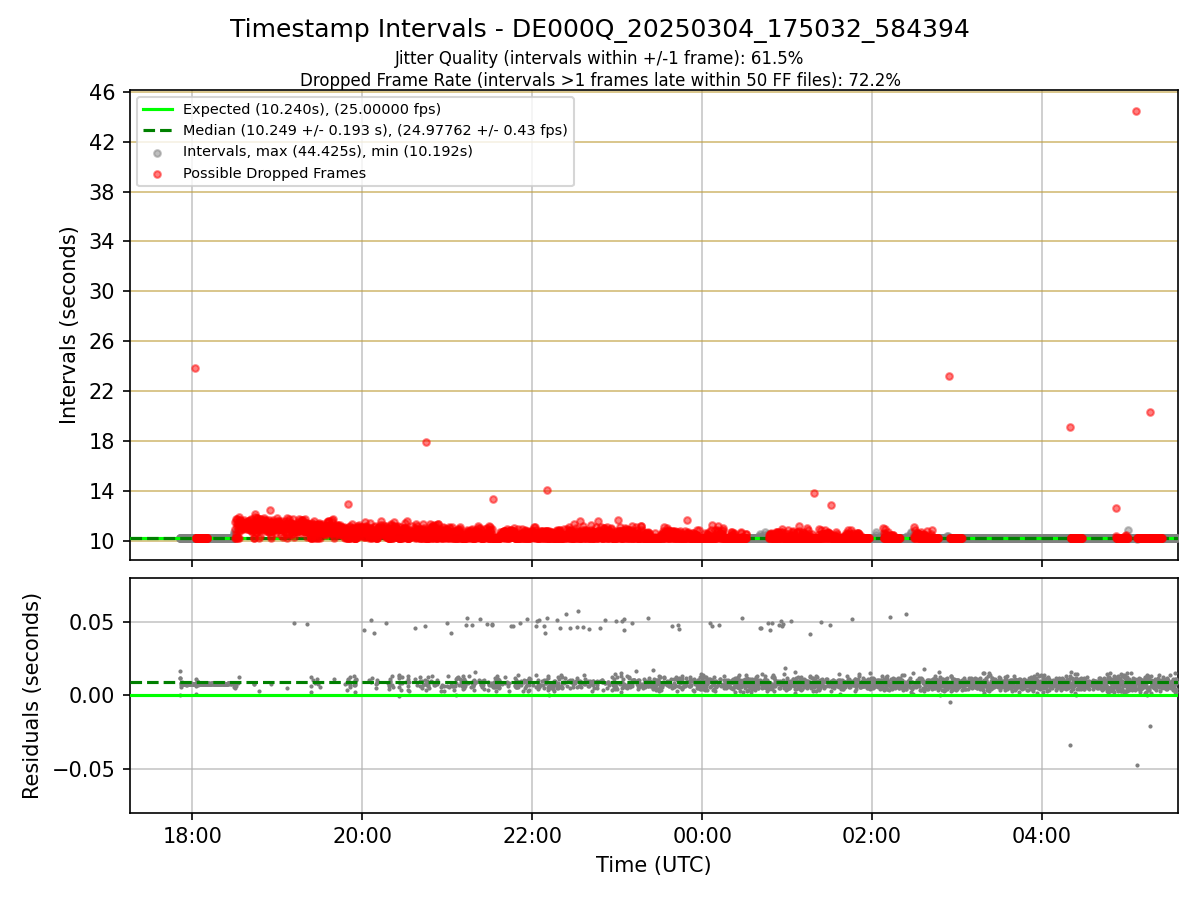Click the 'Residuals (seconds)' y-axis label

click(x=32, y=696)
